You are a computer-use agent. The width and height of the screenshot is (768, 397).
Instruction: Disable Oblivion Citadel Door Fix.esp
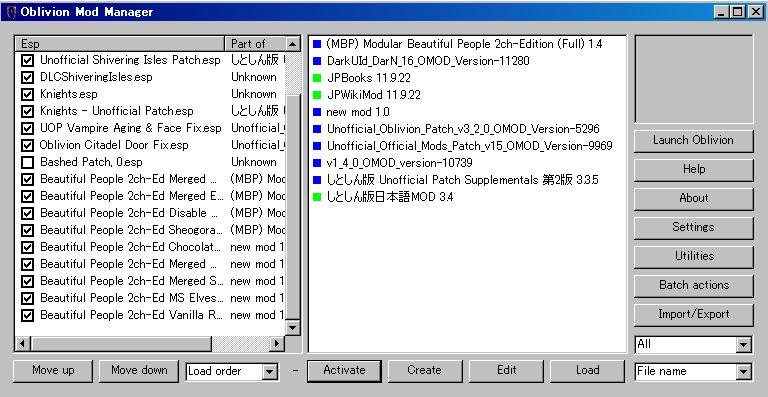pos(27,145)
